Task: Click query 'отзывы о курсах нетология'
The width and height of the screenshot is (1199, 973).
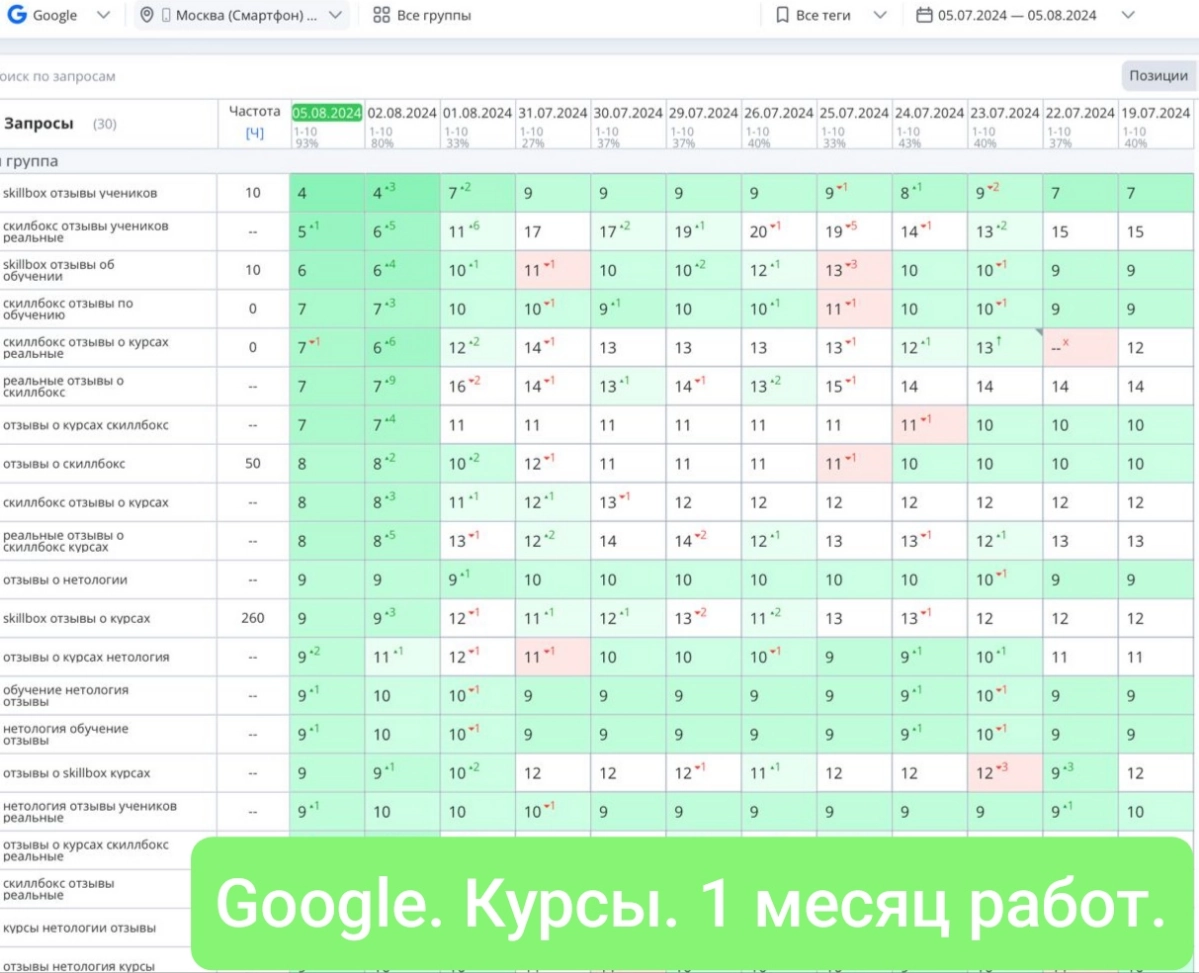Action: pos(86,657)
